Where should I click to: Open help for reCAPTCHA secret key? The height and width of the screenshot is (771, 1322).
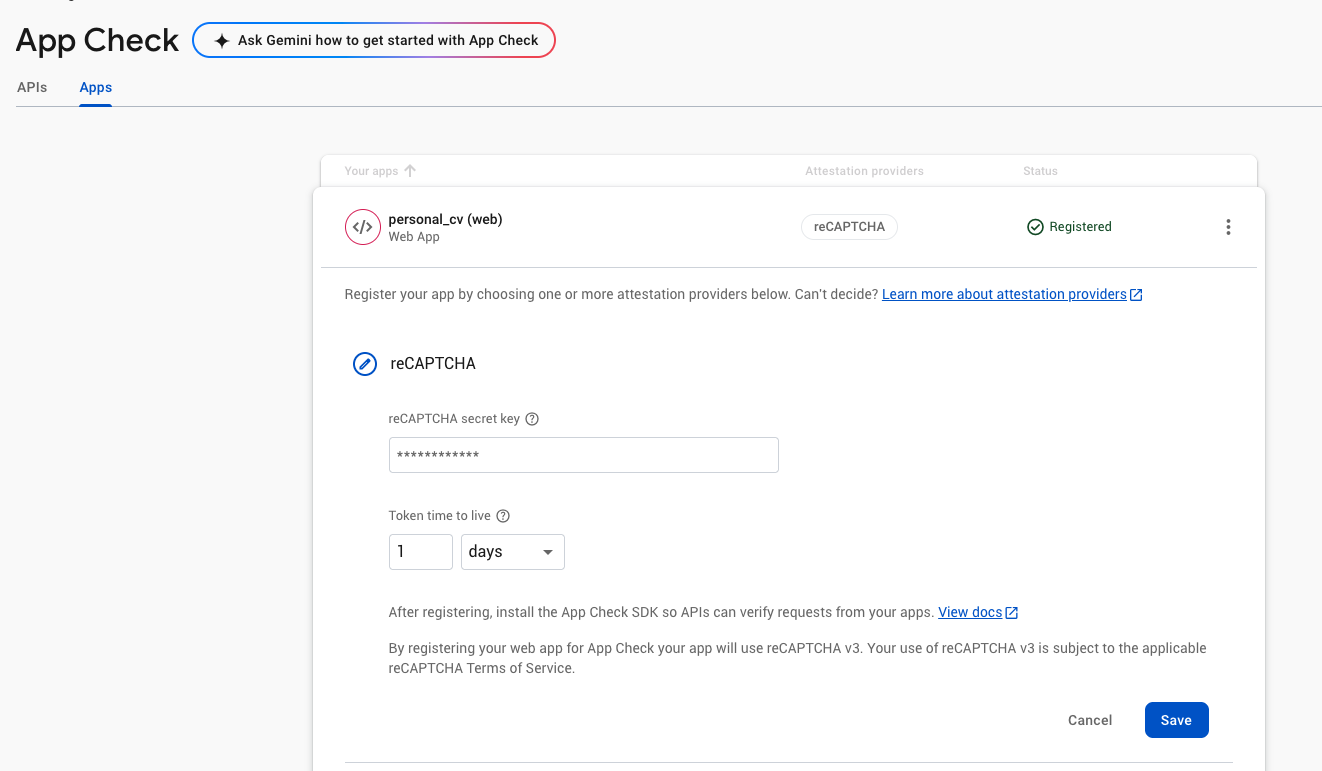point(532,419)
